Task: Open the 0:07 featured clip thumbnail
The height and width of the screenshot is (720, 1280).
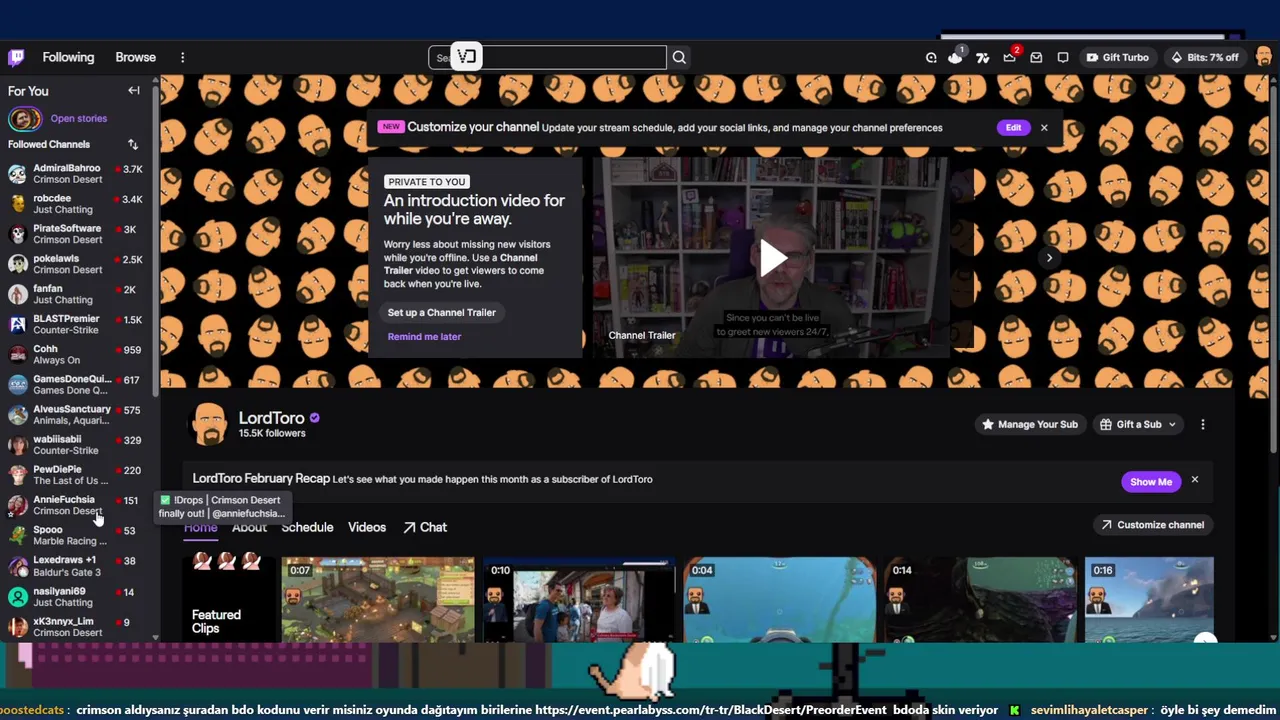Action: [x=378, y=599]
